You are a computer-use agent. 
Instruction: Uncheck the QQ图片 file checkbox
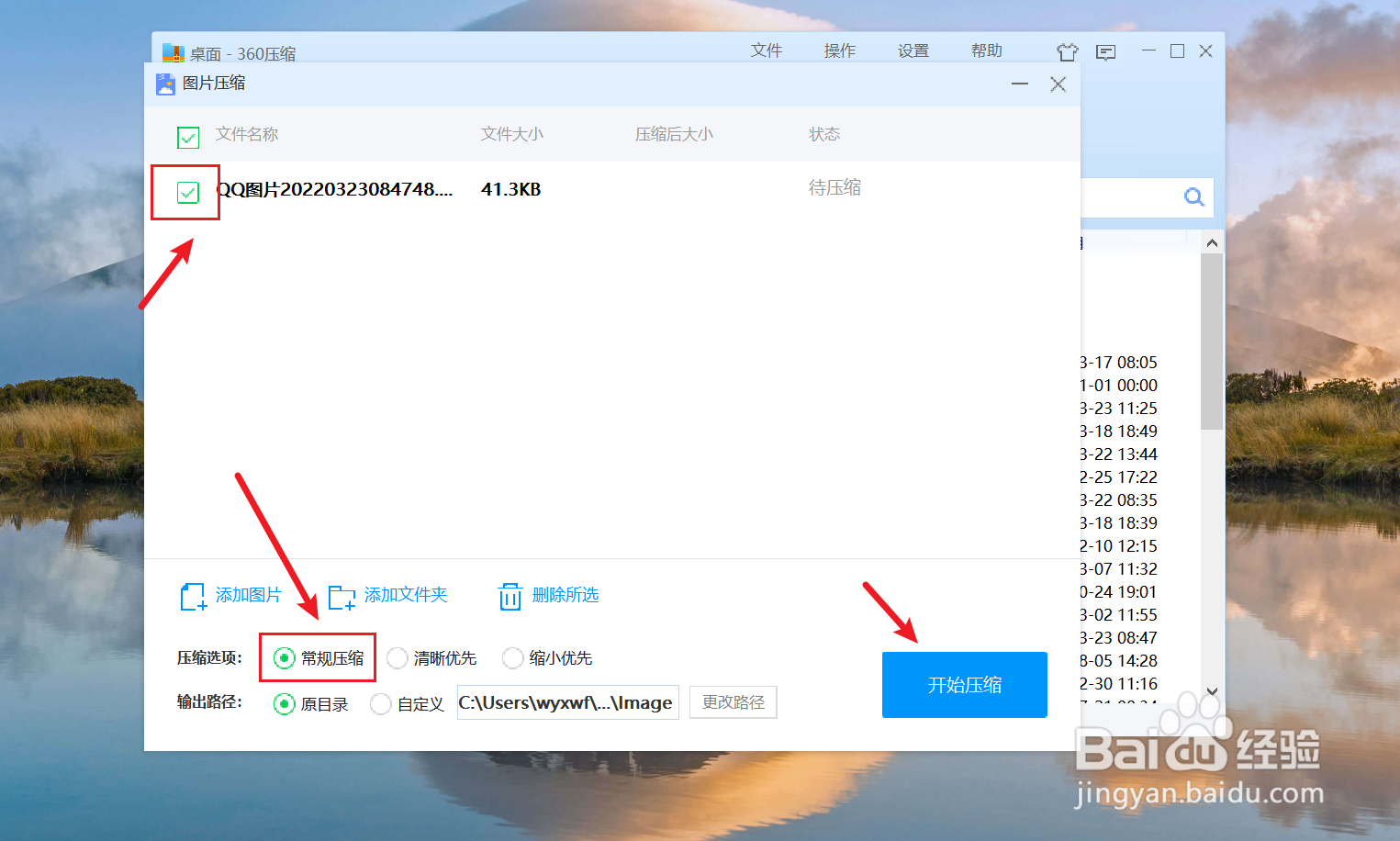(x=187, y=193)
